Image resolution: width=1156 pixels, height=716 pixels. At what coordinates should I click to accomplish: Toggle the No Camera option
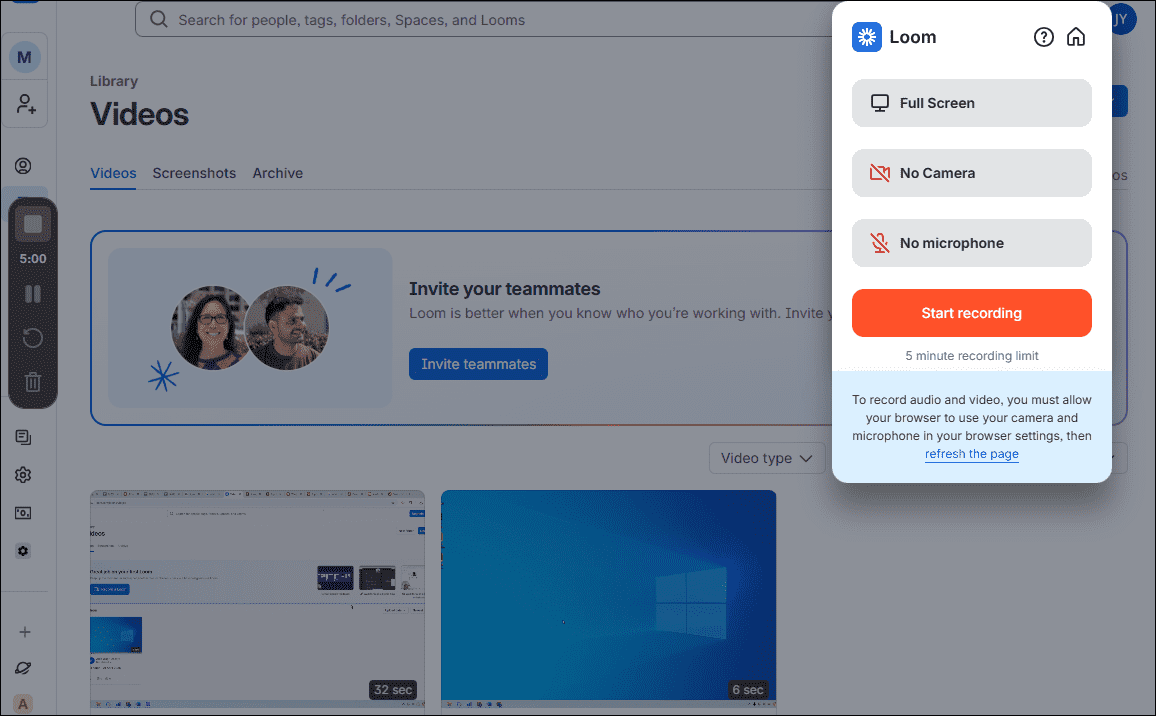click(x=971, y=173)
